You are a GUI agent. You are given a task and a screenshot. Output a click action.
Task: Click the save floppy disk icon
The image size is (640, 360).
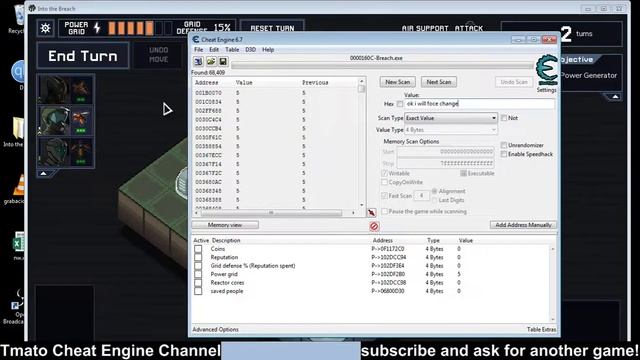click(x=223, y=62)
